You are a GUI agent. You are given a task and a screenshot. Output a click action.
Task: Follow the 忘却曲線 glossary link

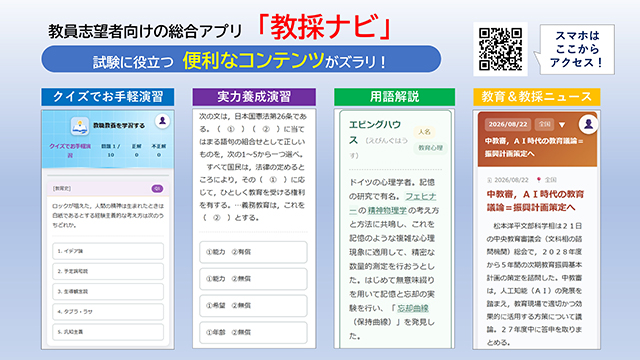[x=413, y=308]
